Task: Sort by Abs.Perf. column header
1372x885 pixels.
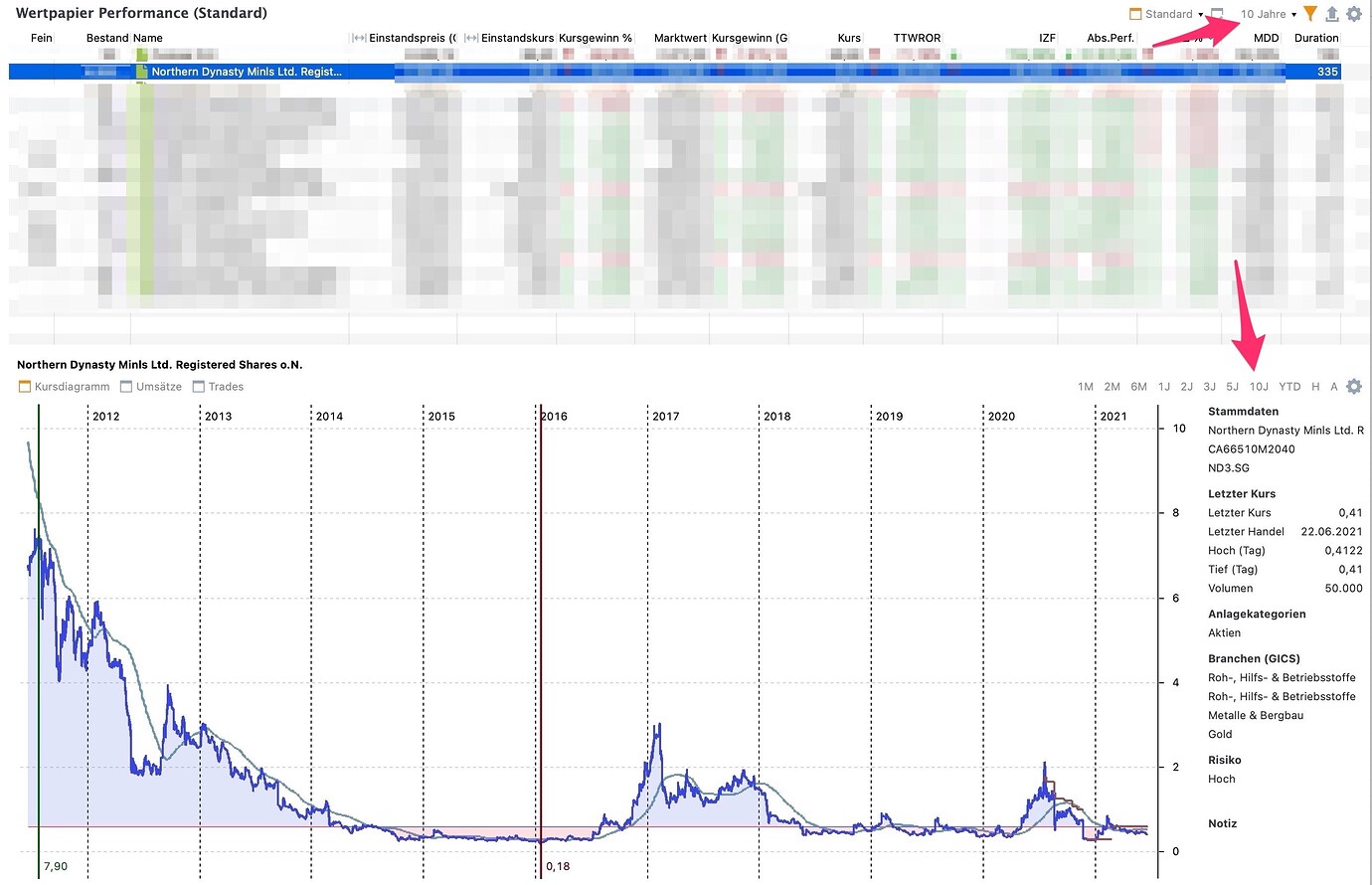Action: coord(1111,38)
